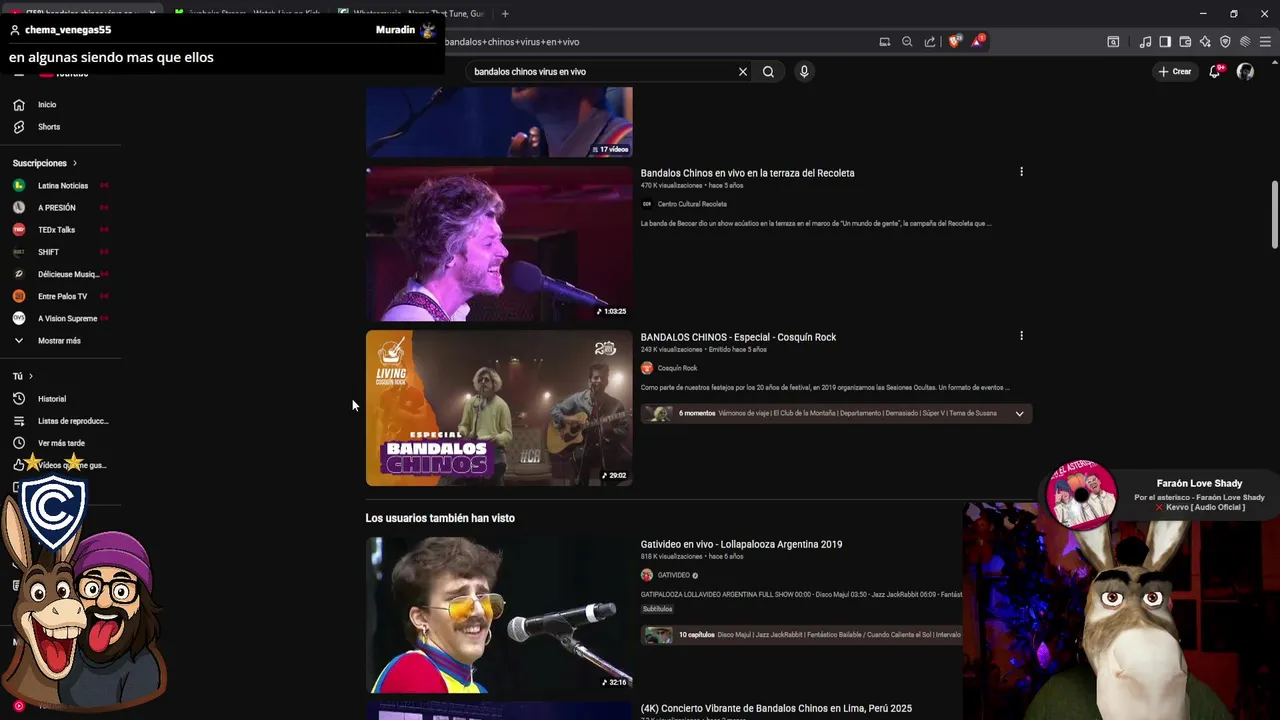Open Ver más tarde list
This screenshot has height=720, width=1280.
[x=61, y=443]
